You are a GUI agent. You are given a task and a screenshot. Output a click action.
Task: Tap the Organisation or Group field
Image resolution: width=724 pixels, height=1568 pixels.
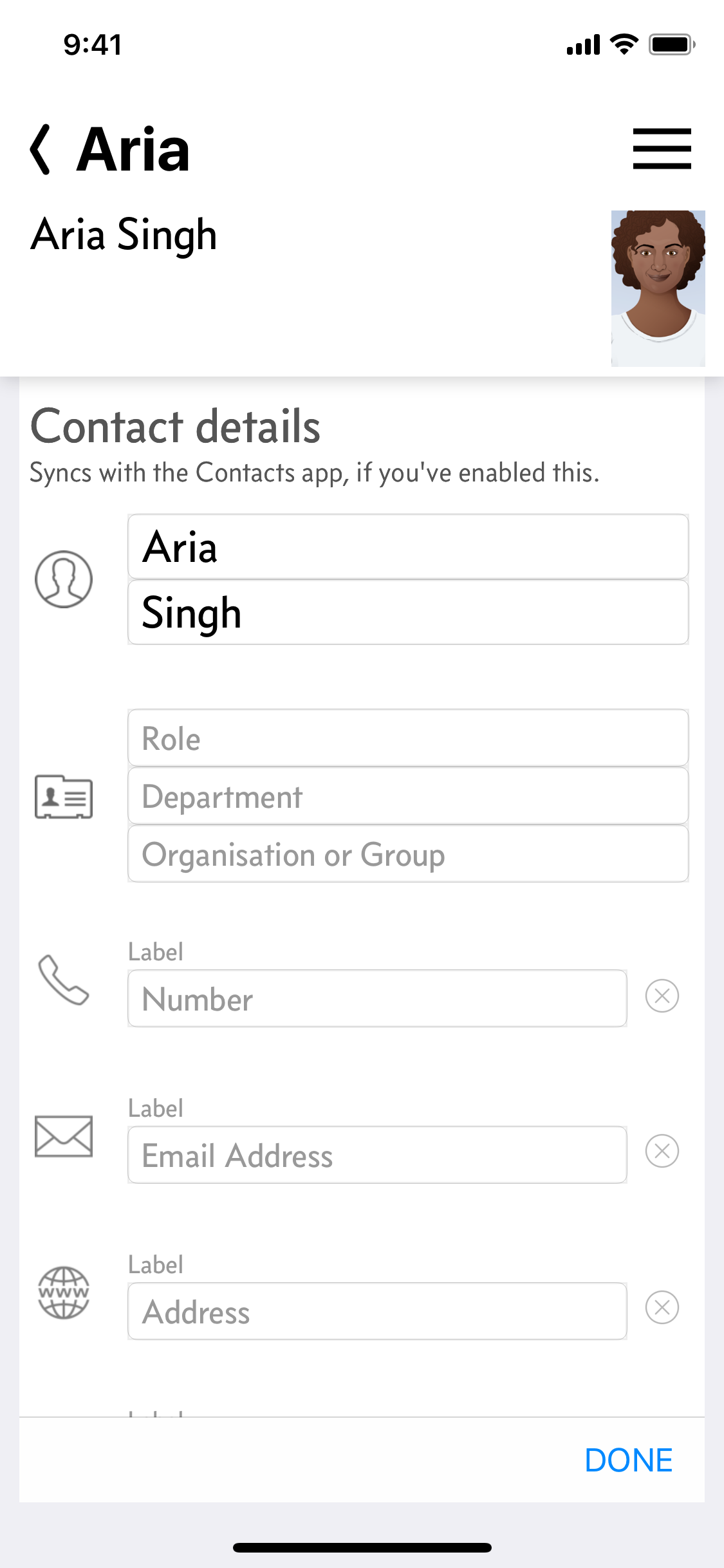pyautogui.click(x=408, y=854)
